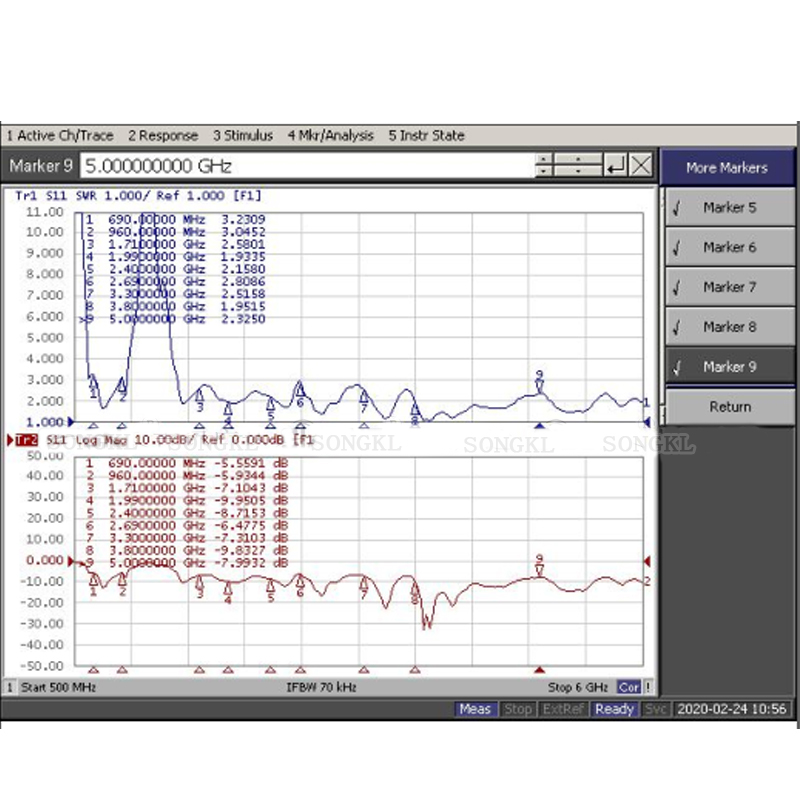
Task: Open the Mkr/Analysis menu
Action: (x=331, y=136)
